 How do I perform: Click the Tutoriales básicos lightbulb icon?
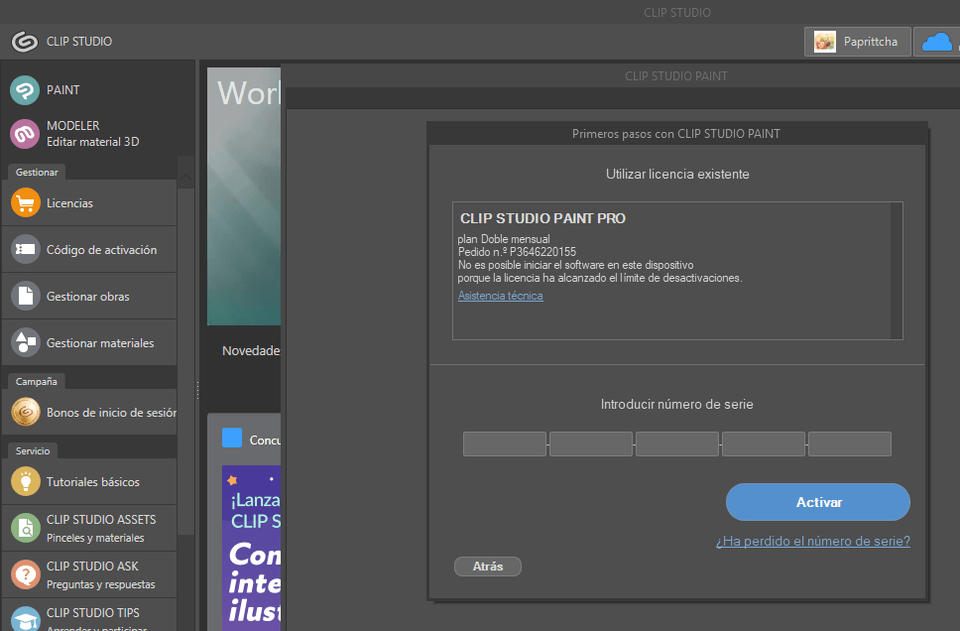(x=26, y=482)
